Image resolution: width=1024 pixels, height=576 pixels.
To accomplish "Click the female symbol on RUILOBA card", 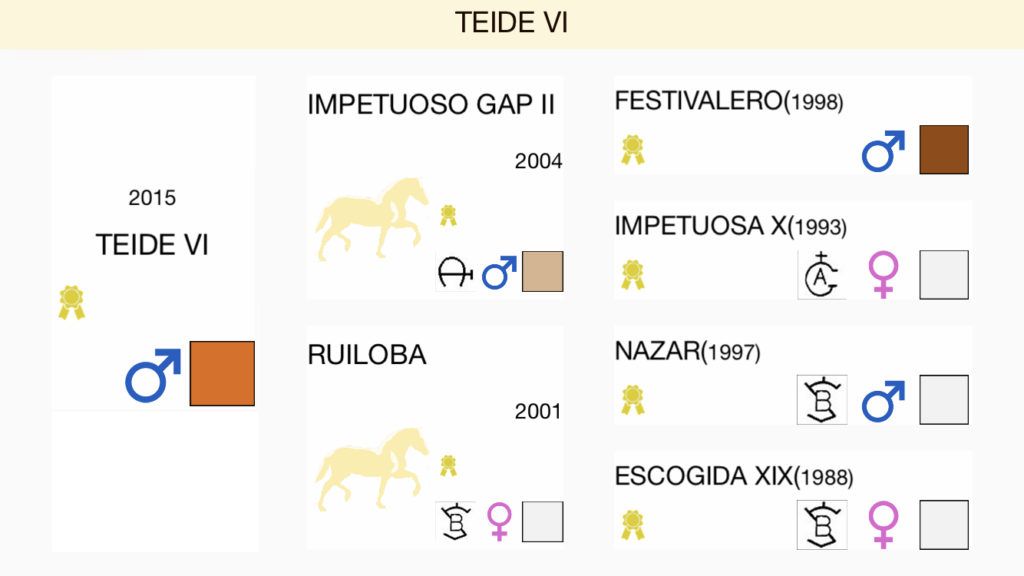I will click(x=500, y=521).
